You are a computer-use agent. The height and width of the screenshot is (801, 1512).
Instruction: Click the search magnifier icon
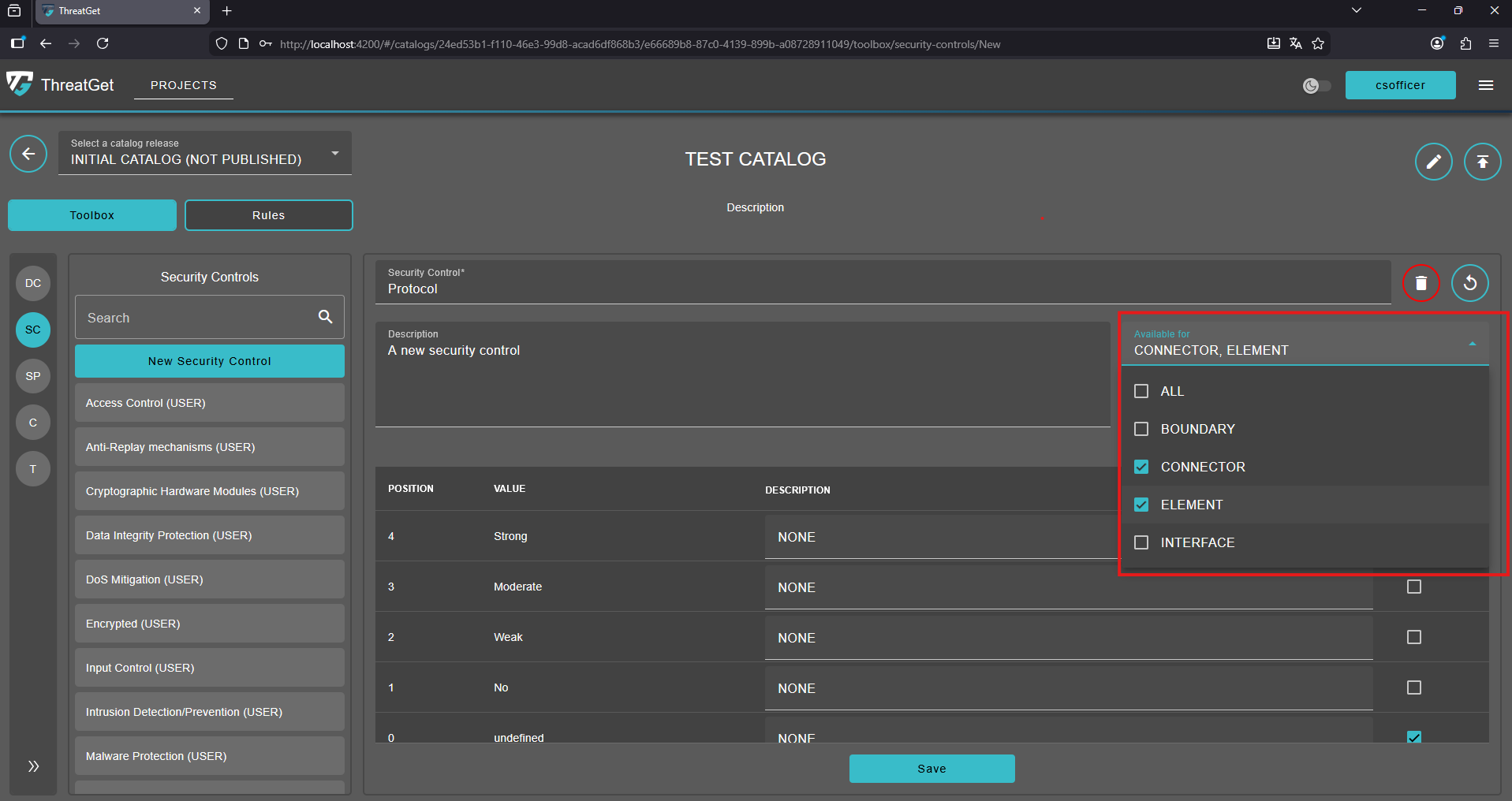click(325, 317)
